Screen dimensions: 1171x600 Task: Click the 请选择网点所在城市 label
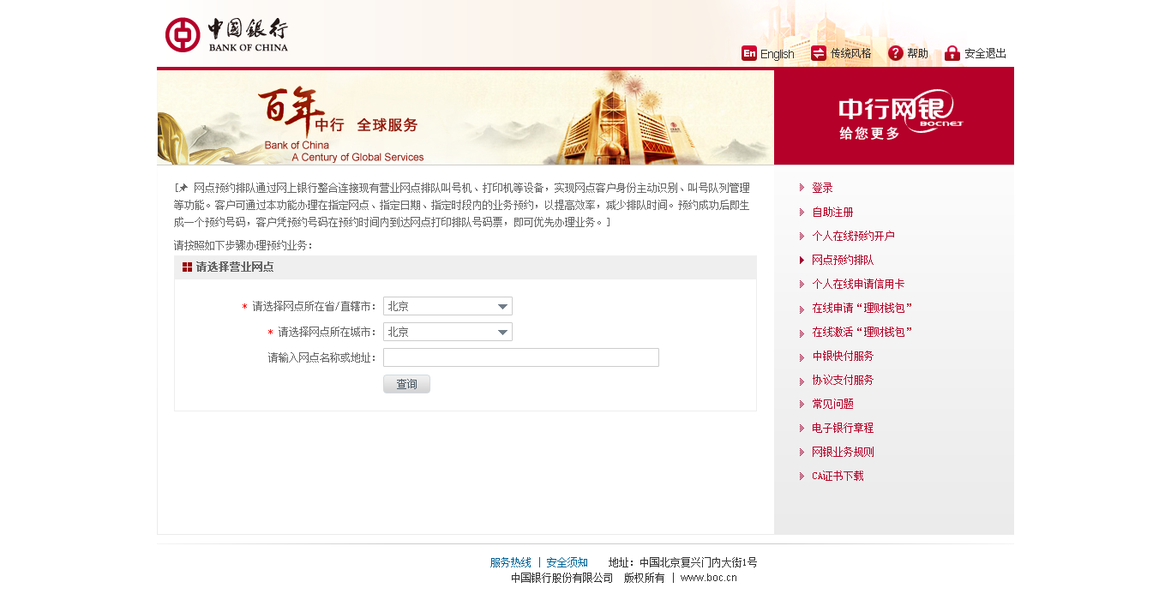[x=327, y=332]
